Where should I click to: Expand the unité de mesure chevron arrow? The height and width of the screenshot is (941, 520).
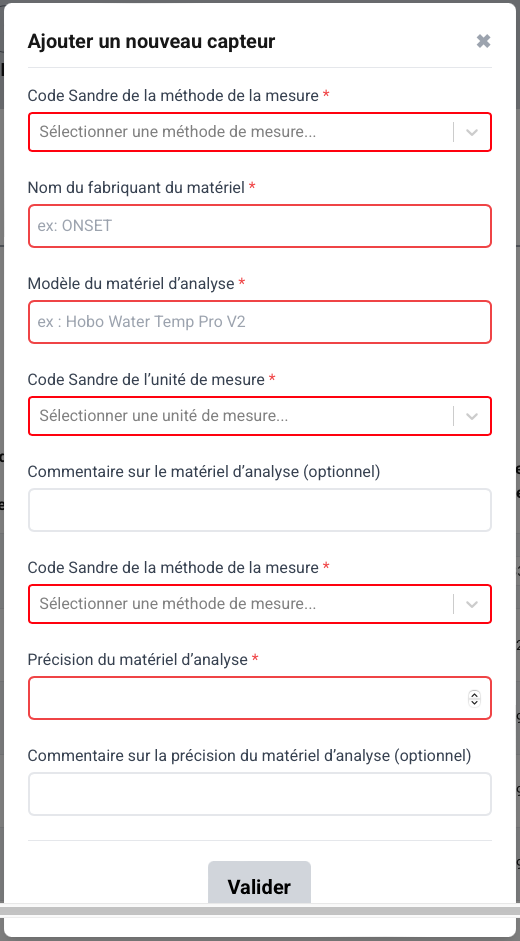click(x=472, y=415)
